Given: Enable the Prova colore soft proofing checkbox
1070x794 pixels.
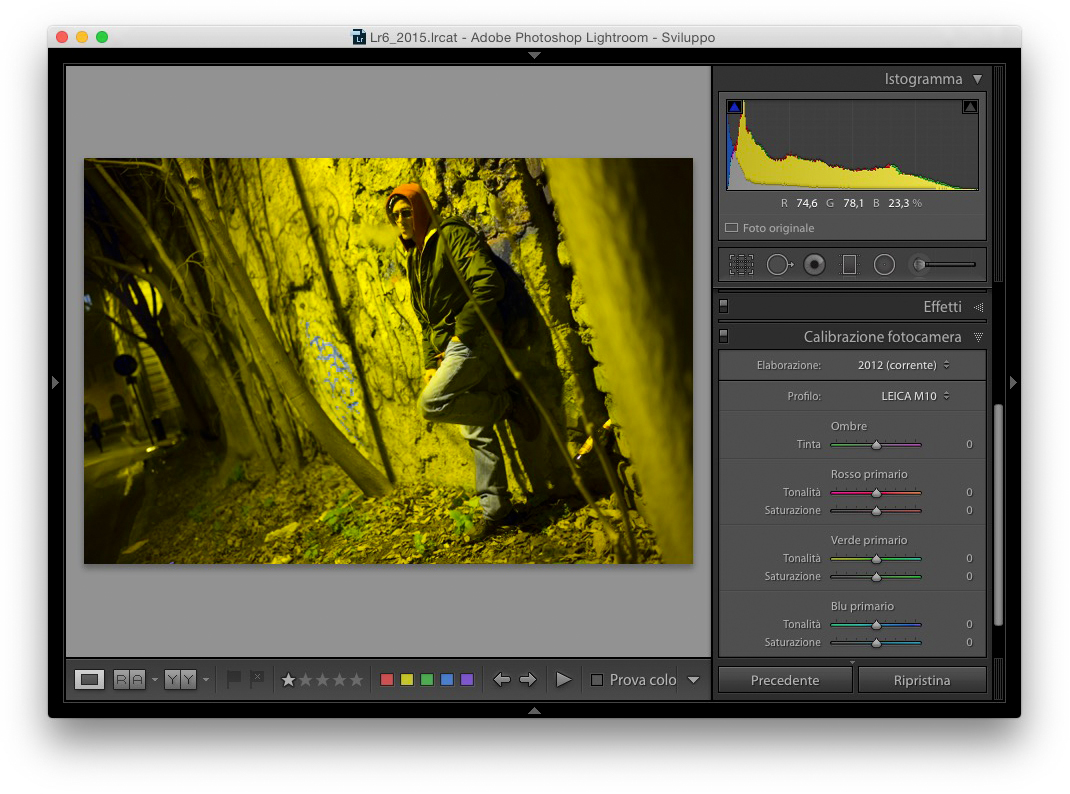Looking at the screenshot, I should click(597, 680).
